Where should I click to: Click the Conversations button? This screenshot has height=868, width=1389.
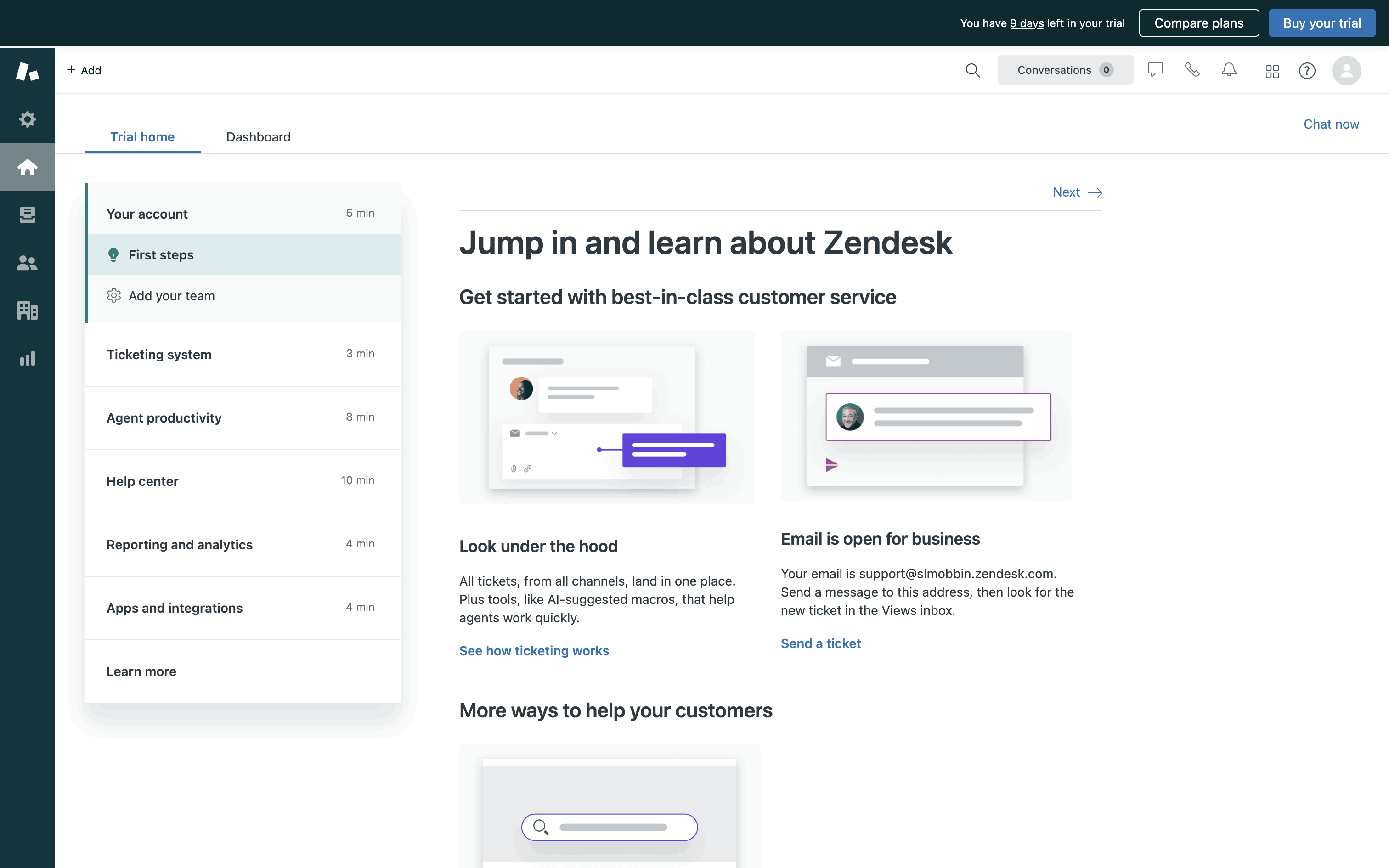pyautogui.click(x=1065, y=70)
